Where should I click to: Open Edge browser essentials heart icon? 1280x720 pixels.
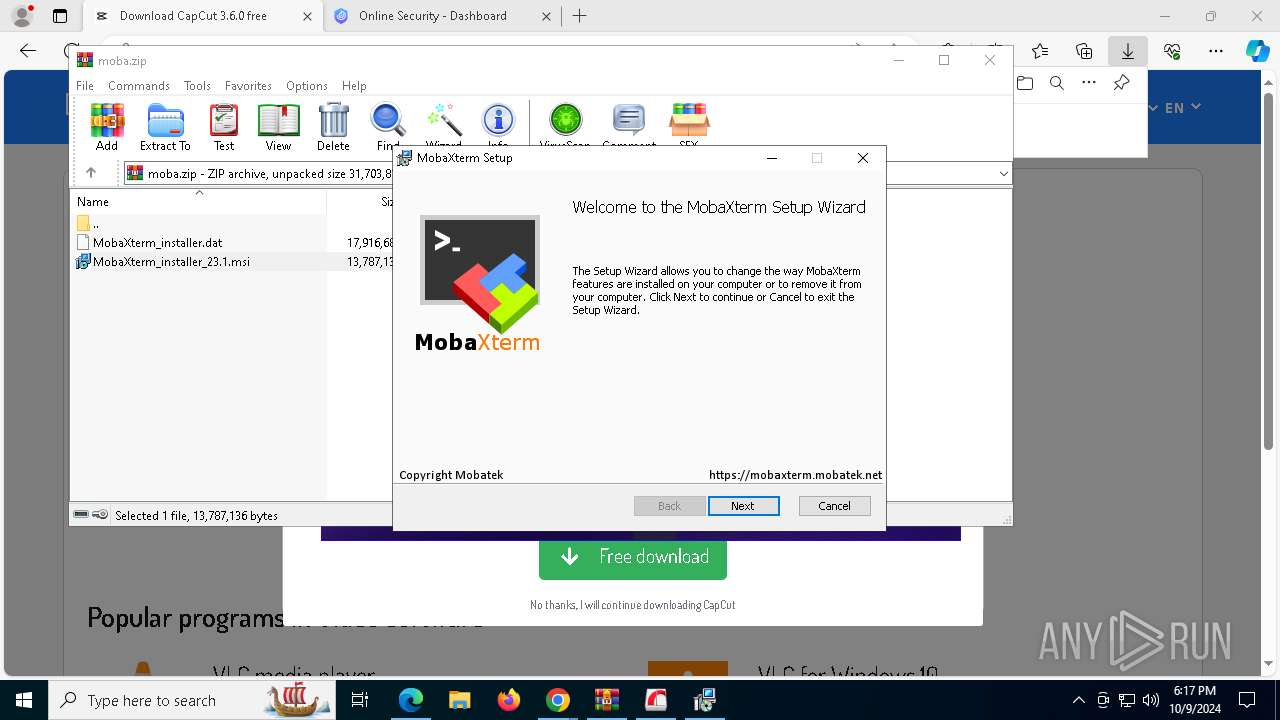tap(1172, 51)
